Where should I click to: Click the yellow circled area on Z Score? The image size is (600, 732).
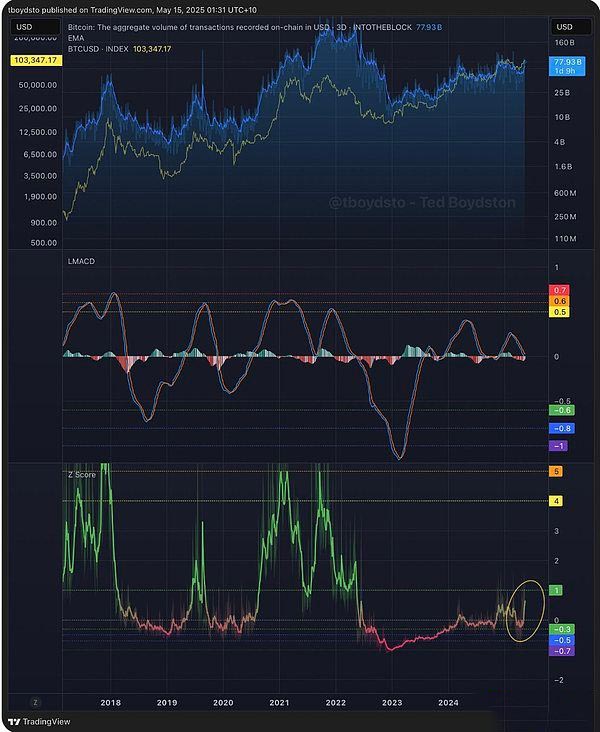click(x=524, y=610)
